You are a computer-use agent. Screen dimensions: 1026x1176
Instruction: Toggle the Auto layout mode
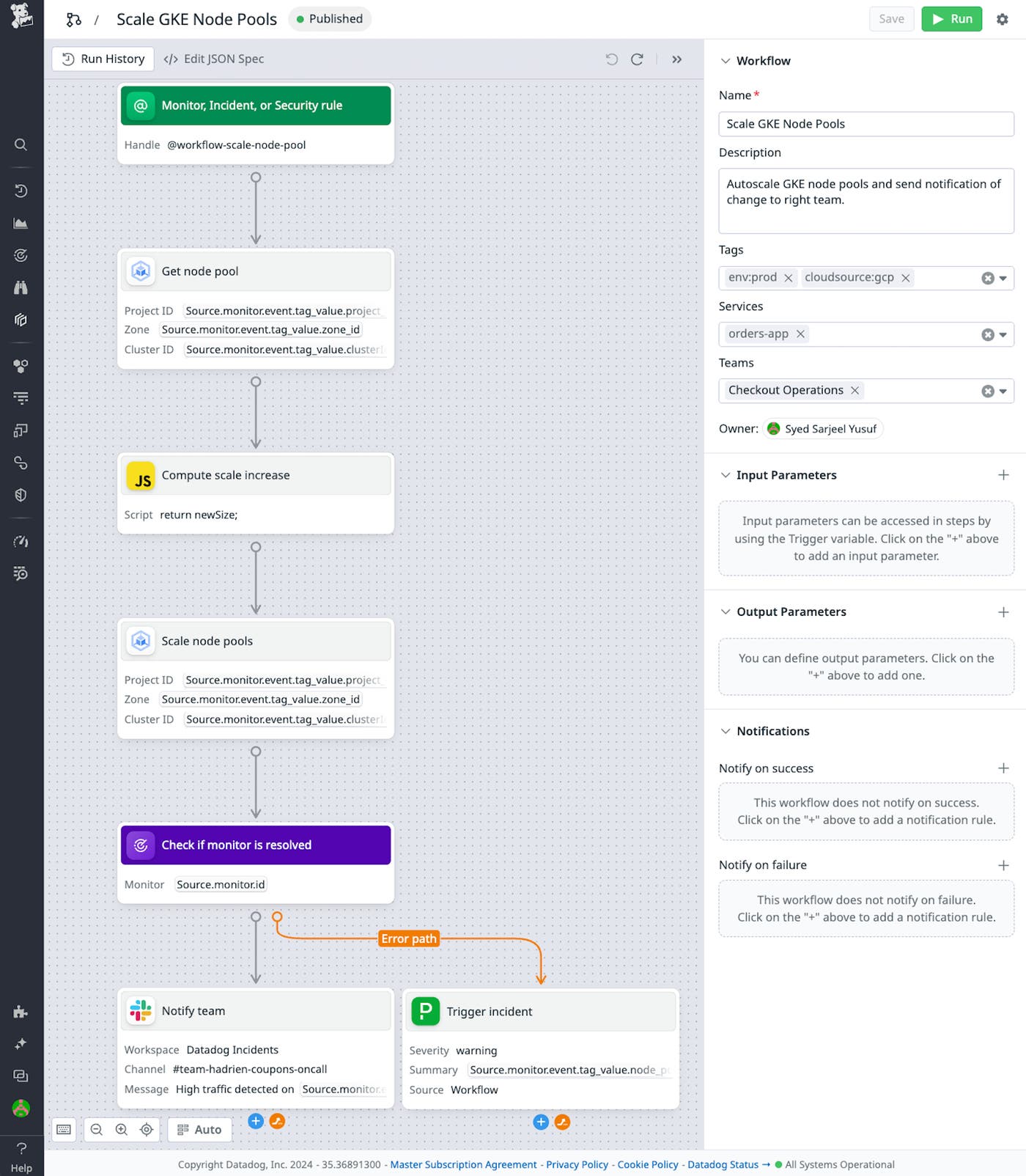[x=199, y=1129]
